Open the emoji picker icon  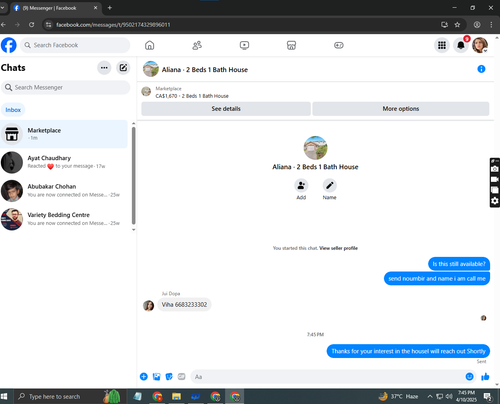(x=469, y=377)
